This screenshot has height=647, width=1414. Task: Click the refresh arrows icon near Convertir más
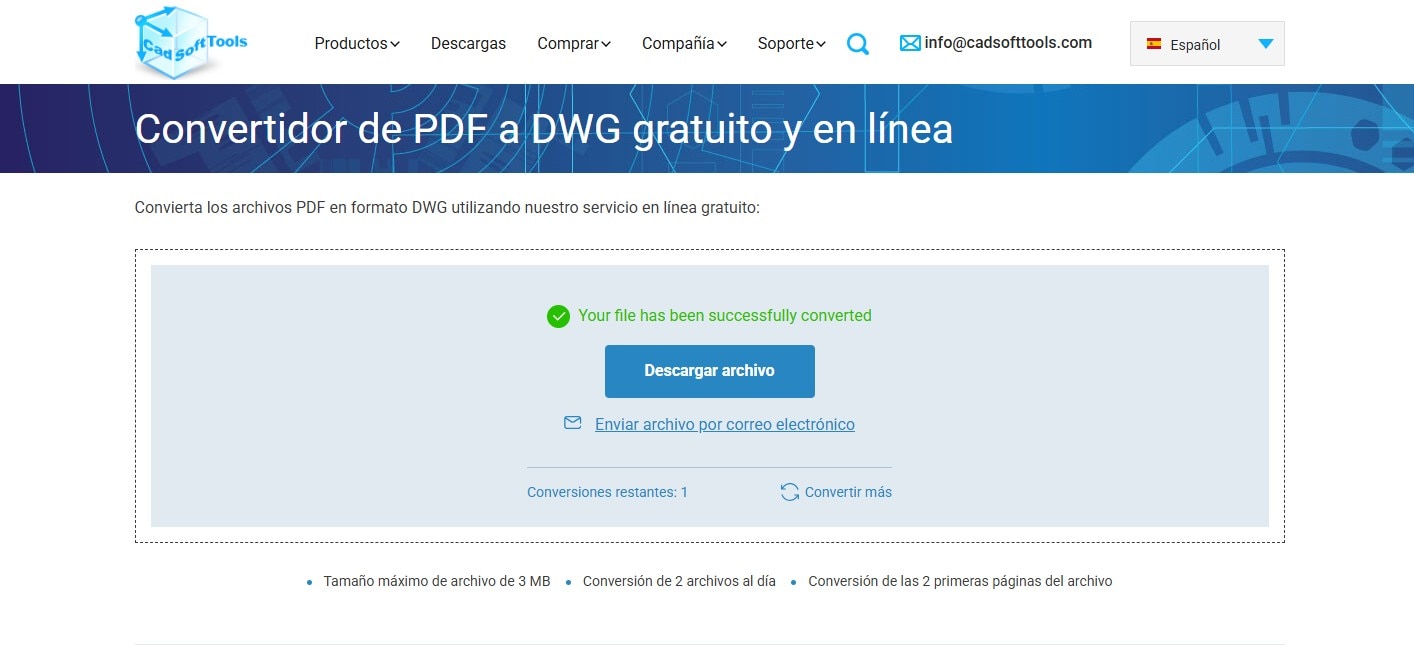[789, 492]
